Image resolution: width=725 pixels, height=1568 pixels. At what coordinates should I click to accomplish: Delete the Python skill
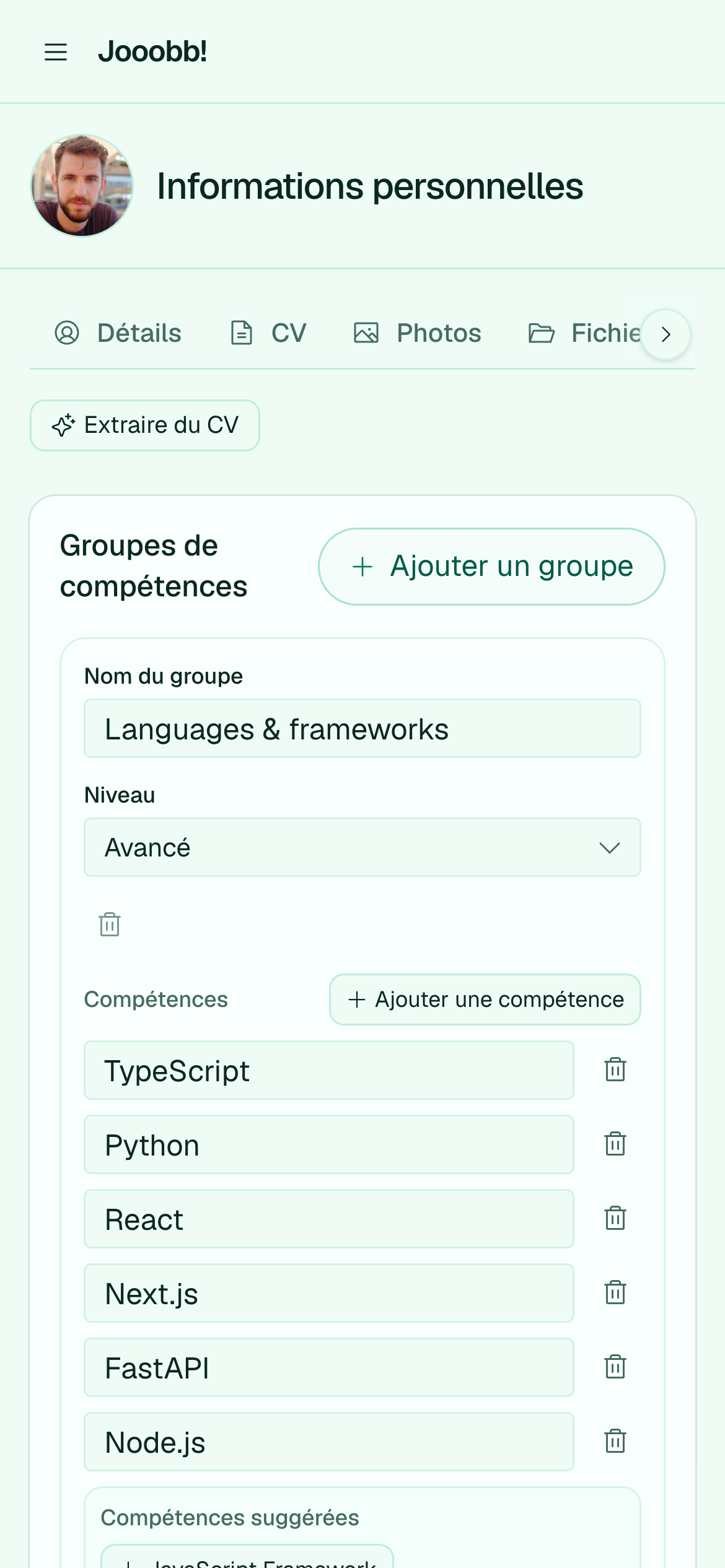[615, 1144]
